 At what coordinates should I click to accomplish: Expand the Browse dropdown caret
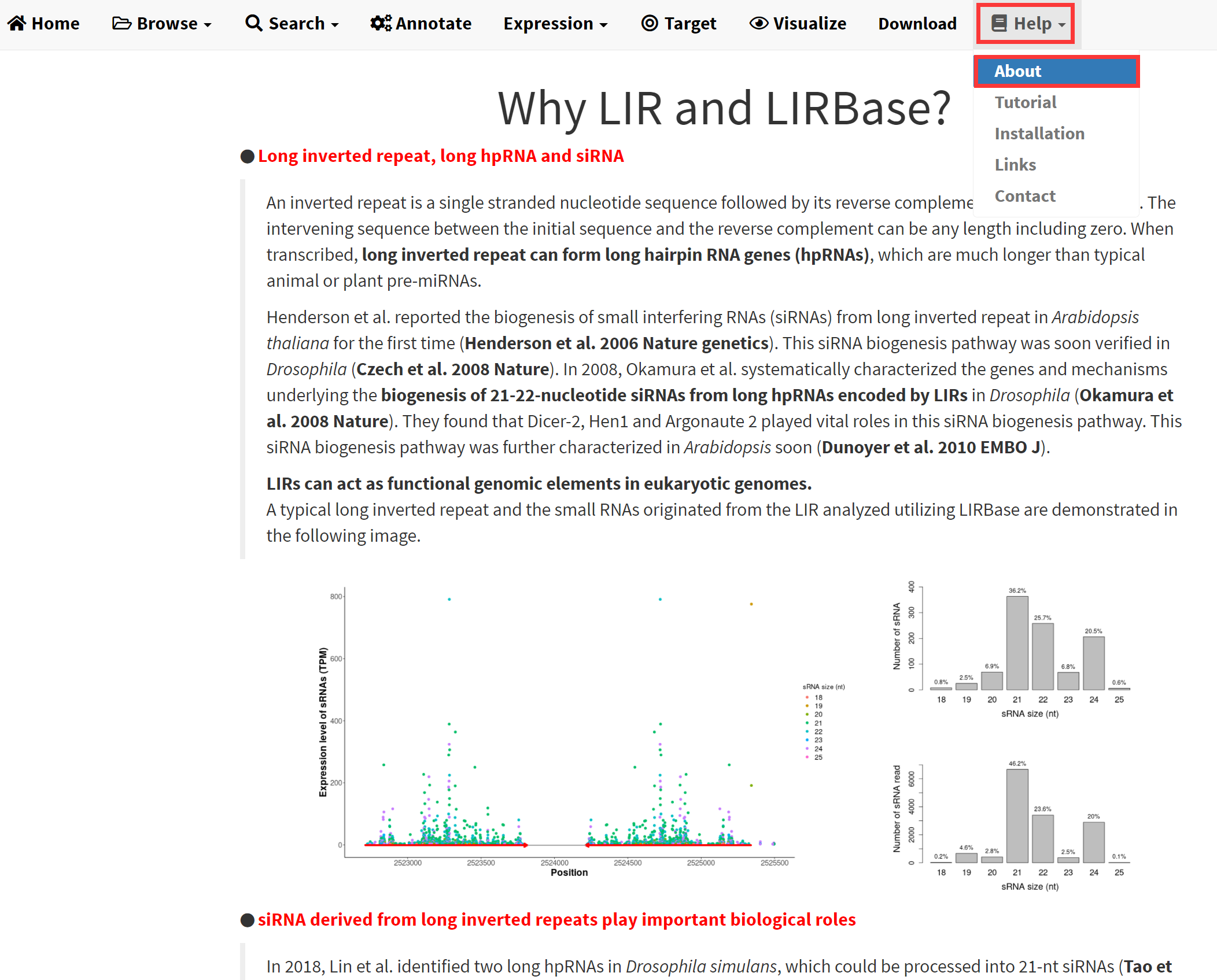208,25
